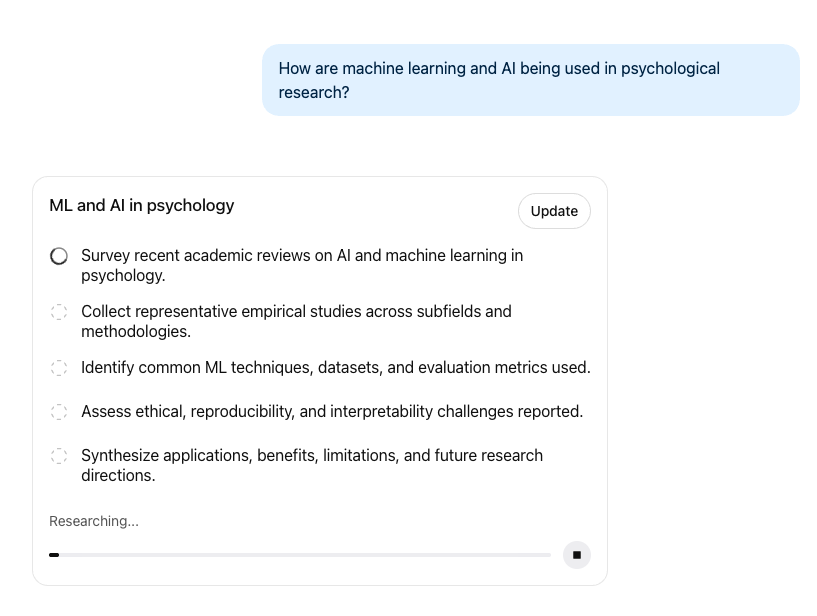Click the status icon next to the synthesize applications step
The height and width of the screenshot is (616, 817).
point(59,456)
